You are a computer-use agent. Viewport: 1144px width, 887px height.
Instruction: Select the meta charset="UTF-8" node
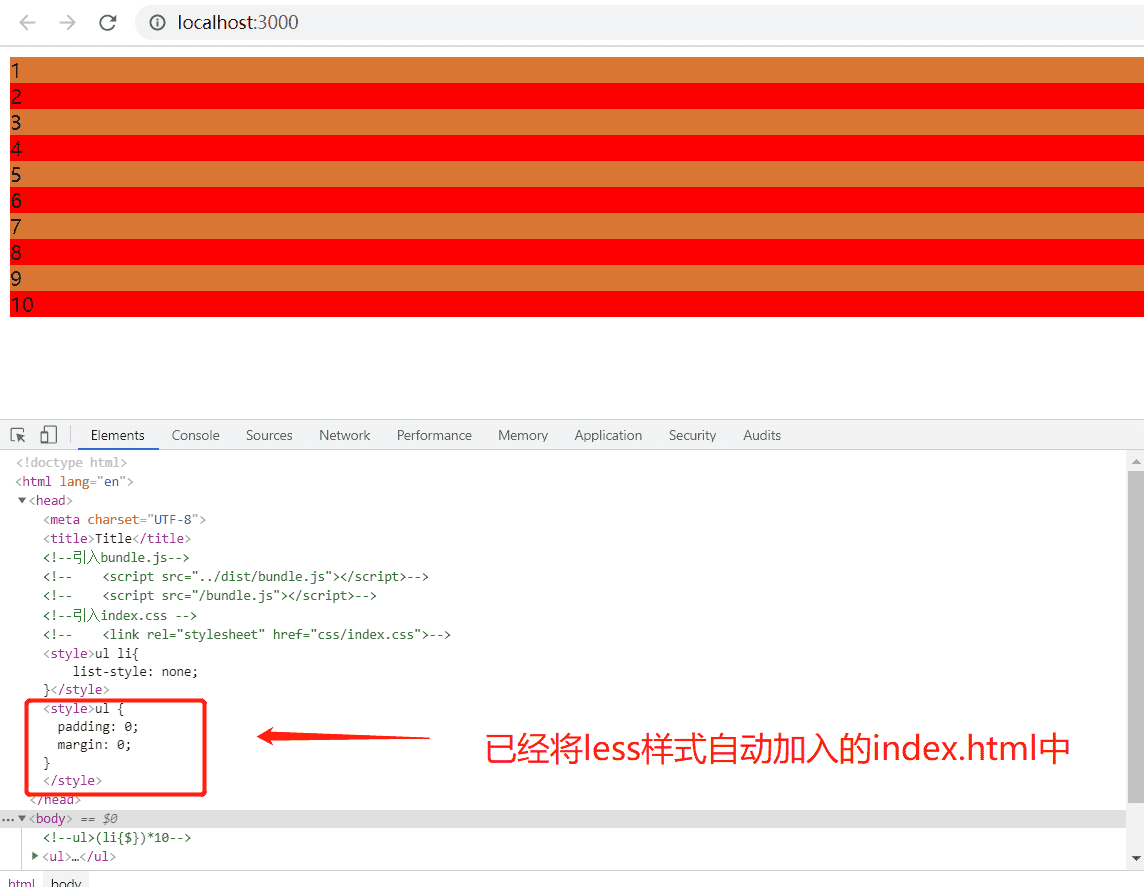(124, 519)
